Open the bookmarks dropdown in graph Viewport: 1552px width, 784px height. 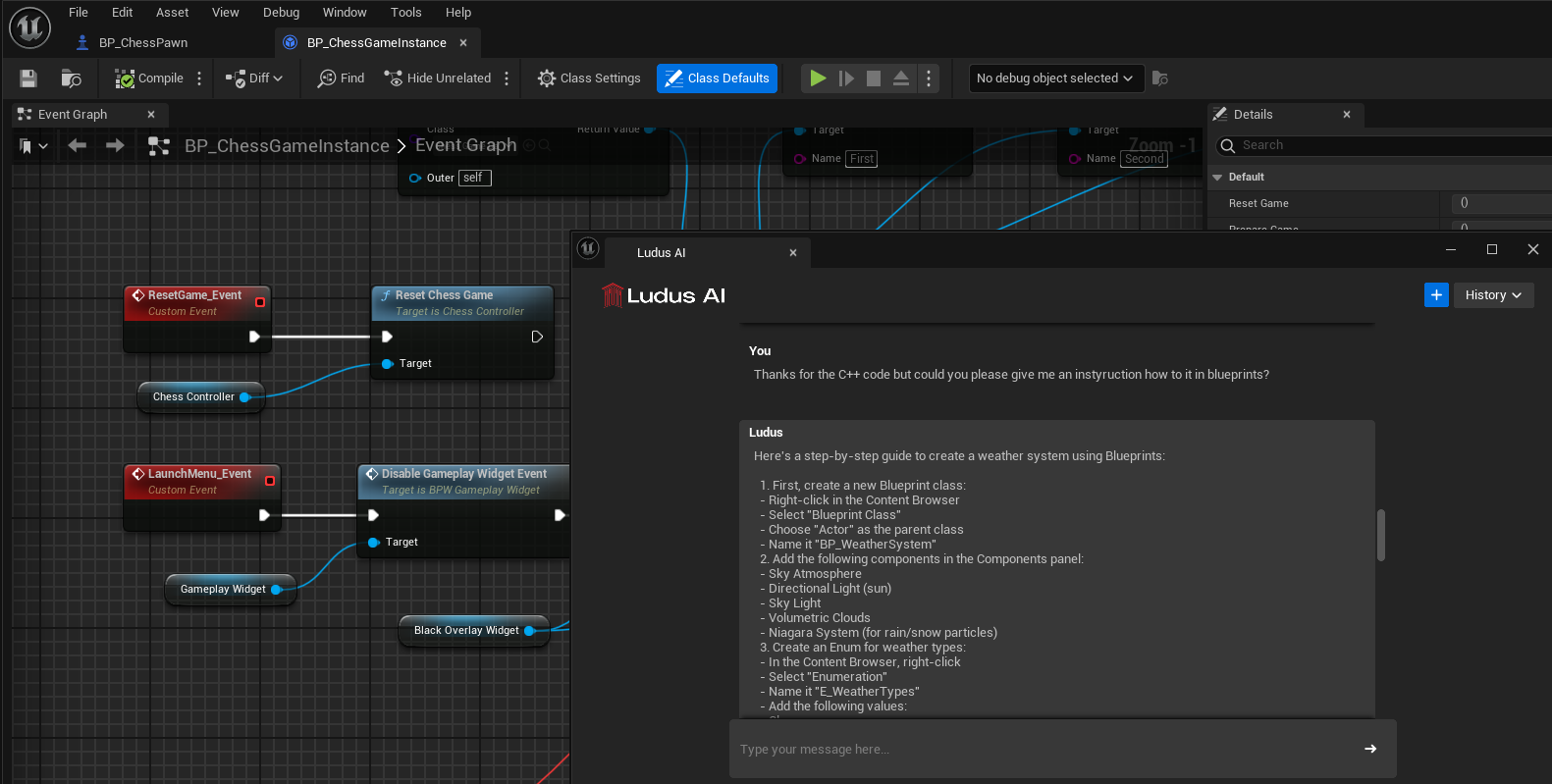tap(33, 146)
